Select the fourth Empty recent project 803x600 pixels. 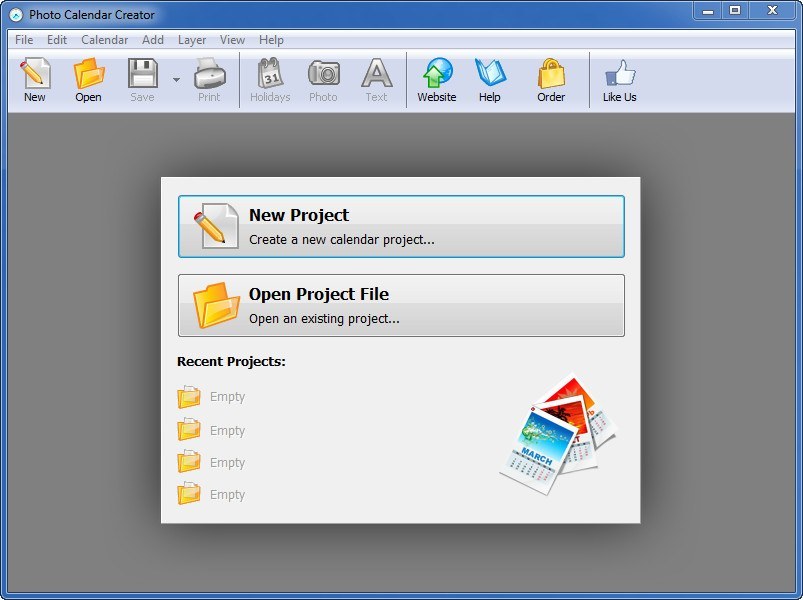211,495
